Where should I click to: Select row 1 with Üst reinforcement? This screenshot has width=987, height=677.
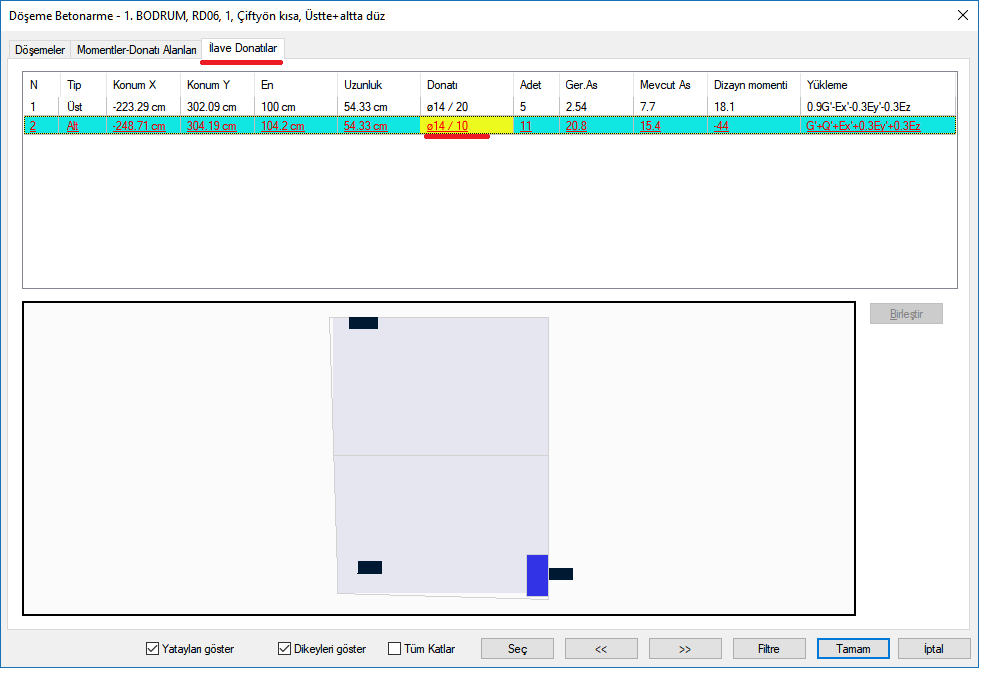tap(74, 106)
